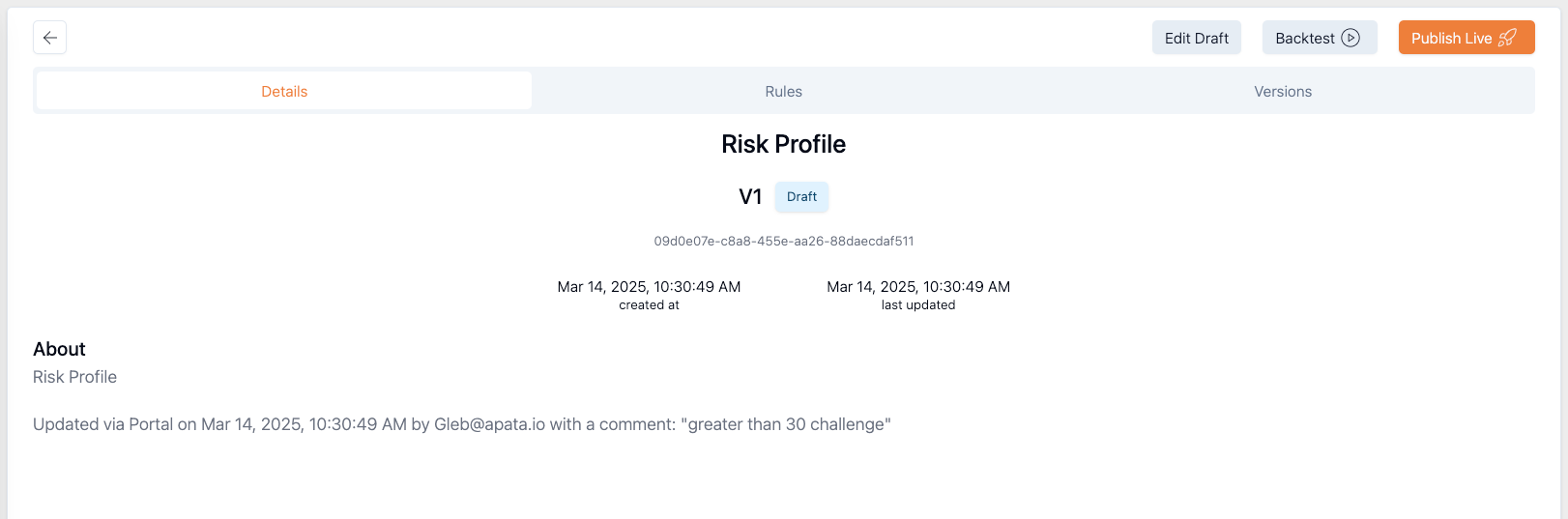Select the profile UUID text
1568x519 pixels.
coord(784,242)
